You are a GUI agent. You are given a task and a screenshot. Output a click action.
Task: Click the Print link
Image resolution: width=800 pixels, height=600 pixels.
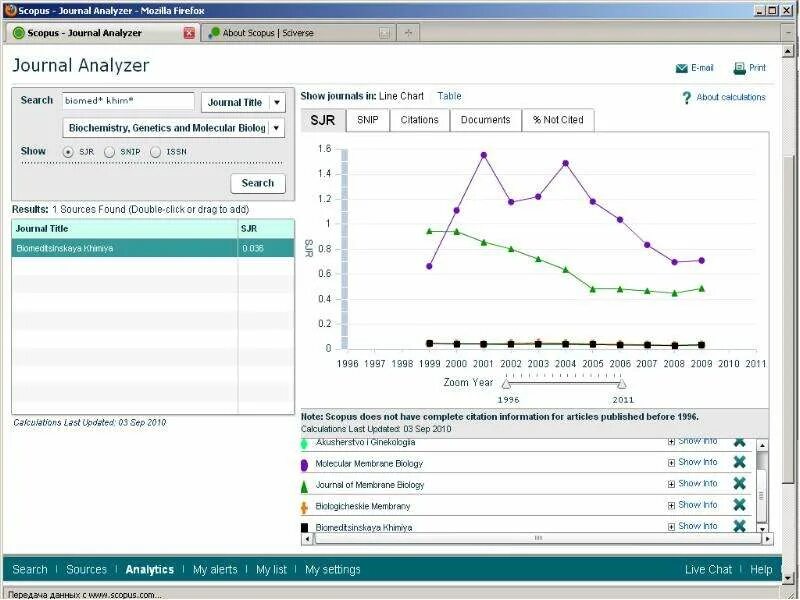click(x=757, y=68)
